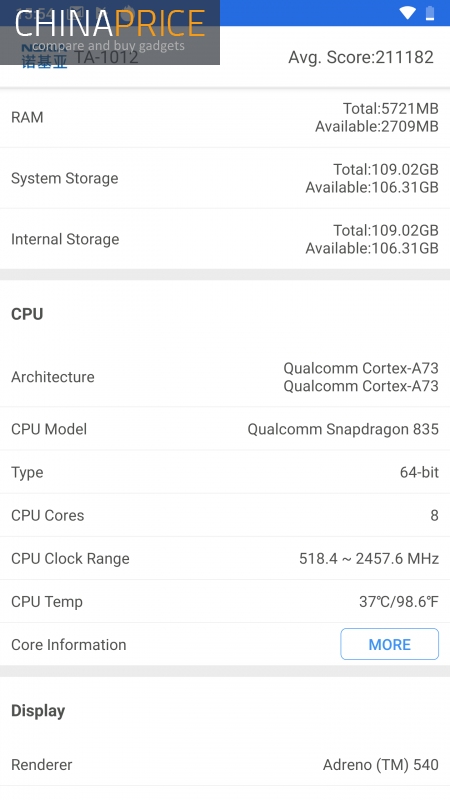Screen dimensions: 450x800
Task: Tap the TA-1012 device model name
Action: tap(106, 57)
